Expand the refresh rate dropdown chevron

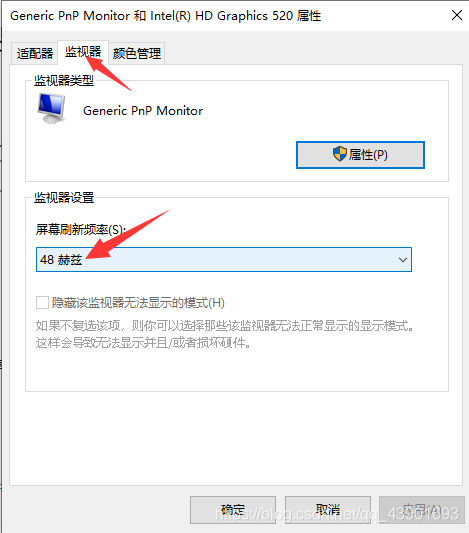coord(403,260)
